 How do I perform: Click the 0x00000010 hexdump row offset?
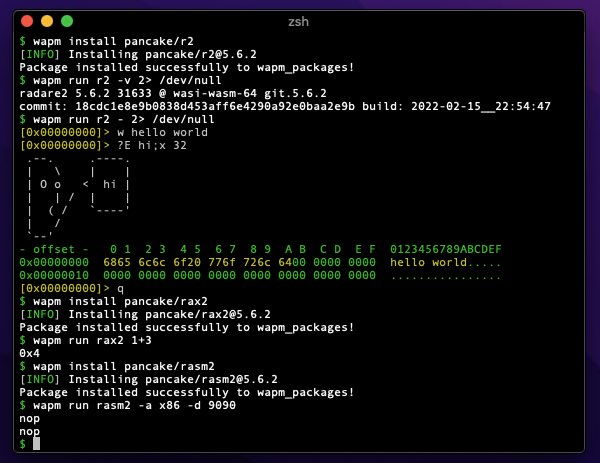(54, 276)
